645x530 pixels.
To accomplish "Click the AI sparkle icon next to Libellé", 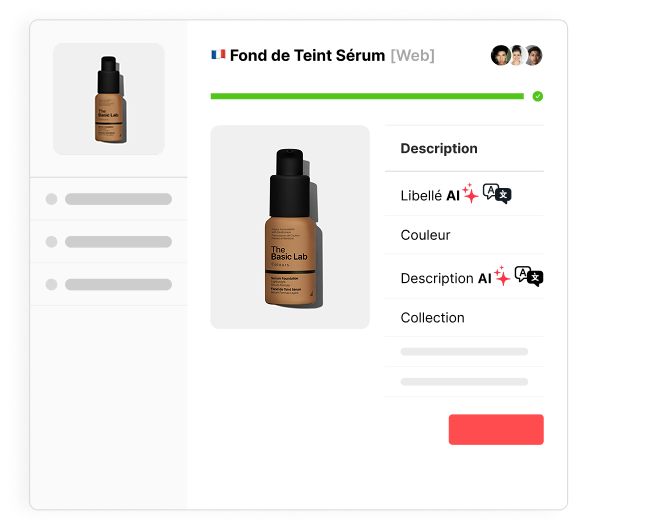I will click(470, 193).
